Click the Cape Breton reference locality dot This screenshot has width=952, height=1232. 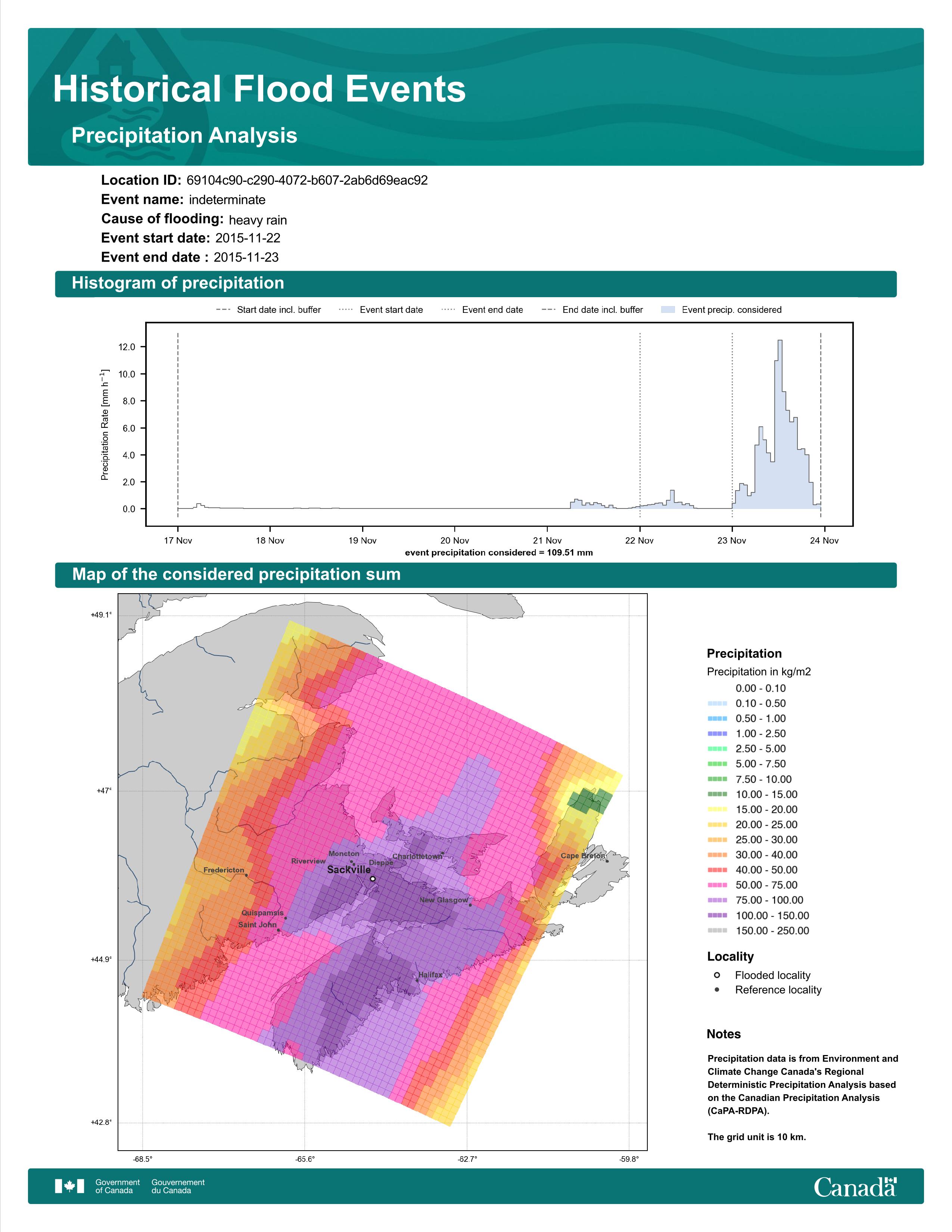tap(607, 861)
